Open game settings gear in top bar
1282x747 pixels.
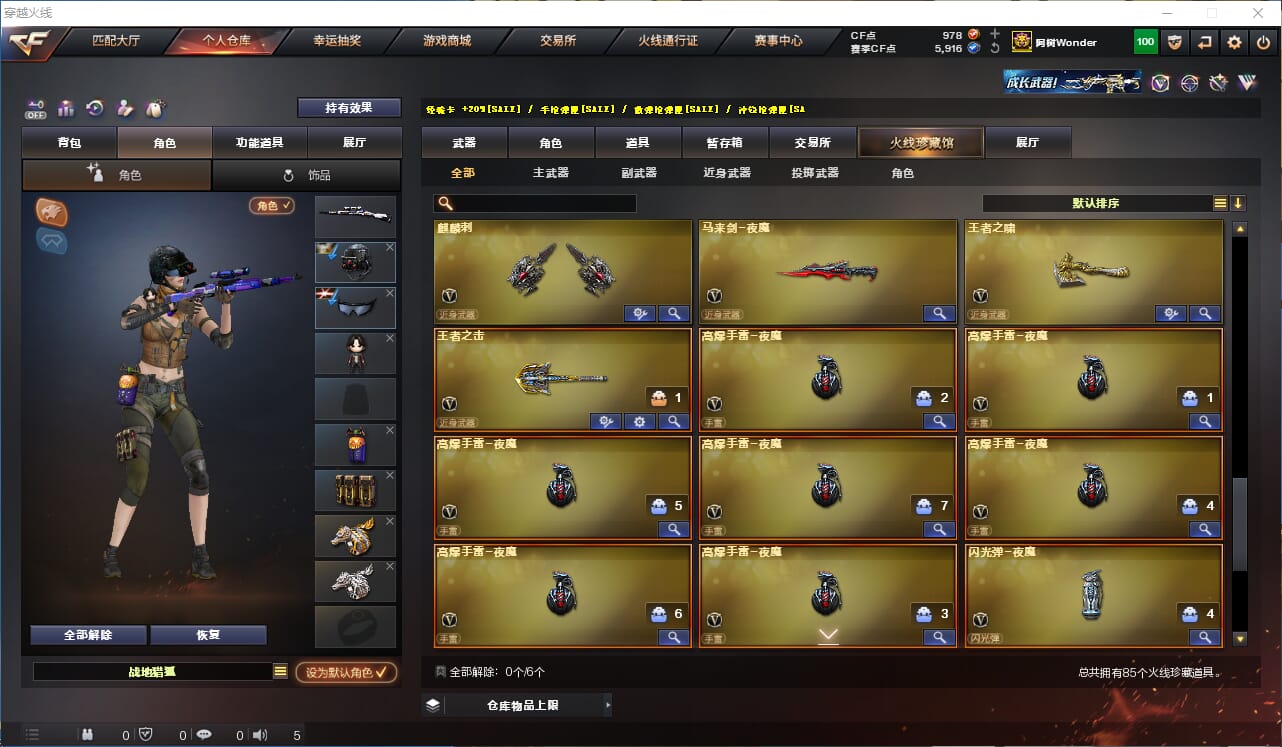tap(1234, 42)
